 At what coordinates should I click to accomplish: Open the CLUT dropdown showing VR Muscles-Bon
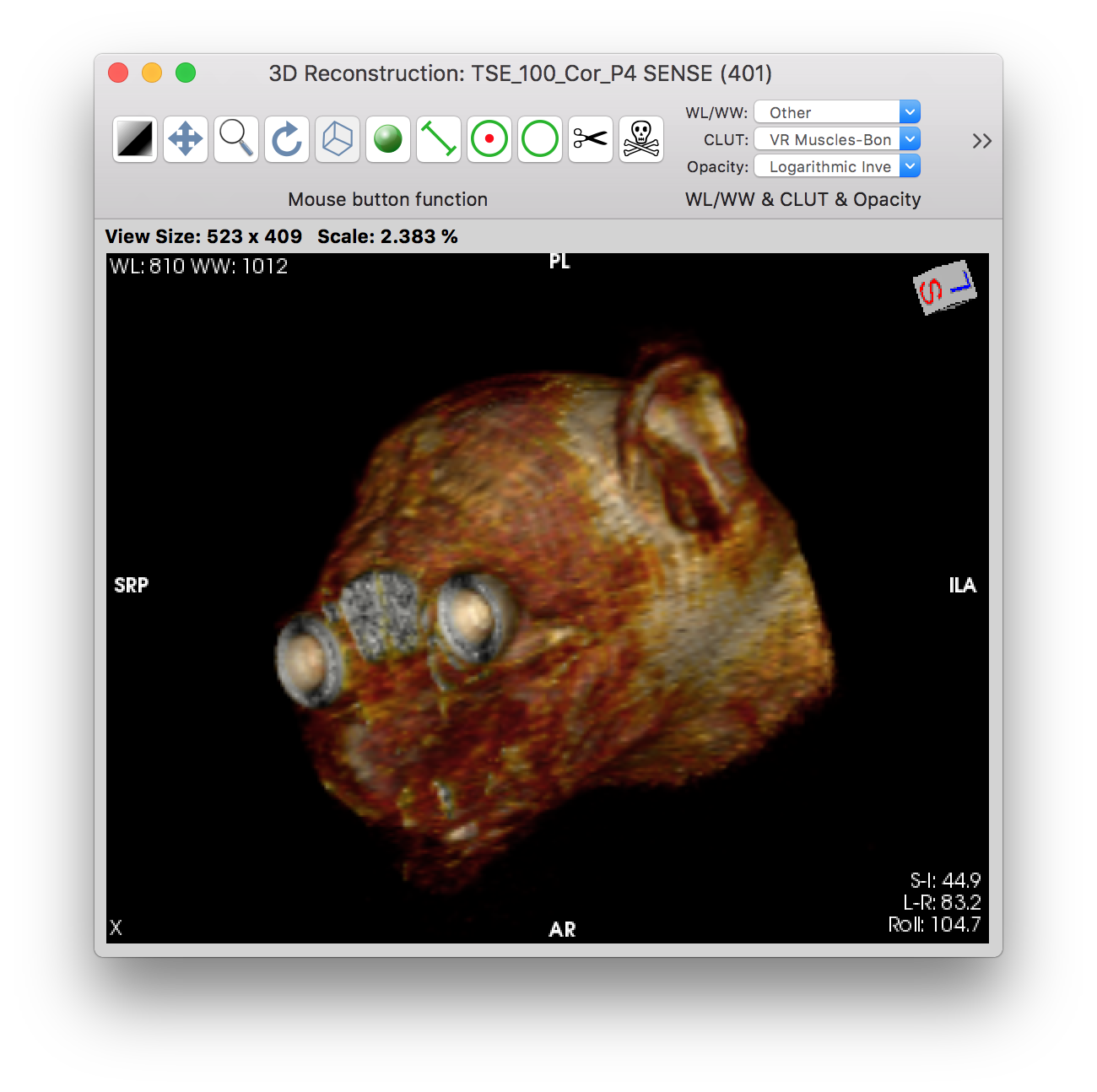[x=836, y=139]
